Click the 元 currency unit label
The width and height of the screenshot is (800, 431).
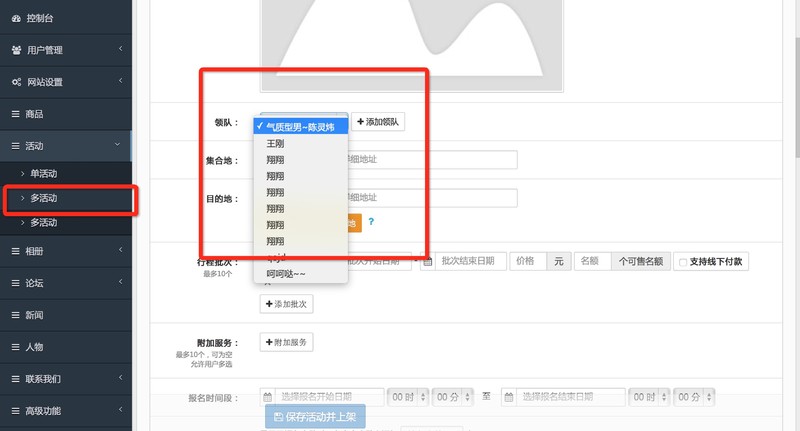tap(559, 261)
